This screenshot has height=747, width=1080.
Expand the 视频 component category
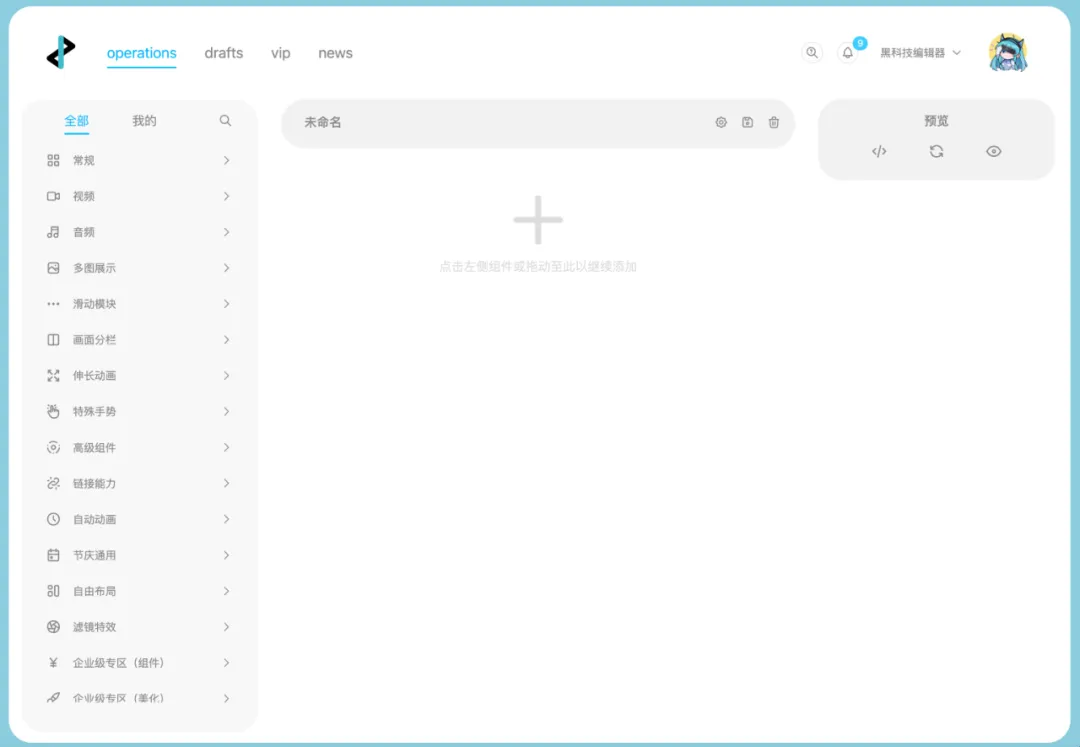(x=138, y=197)
